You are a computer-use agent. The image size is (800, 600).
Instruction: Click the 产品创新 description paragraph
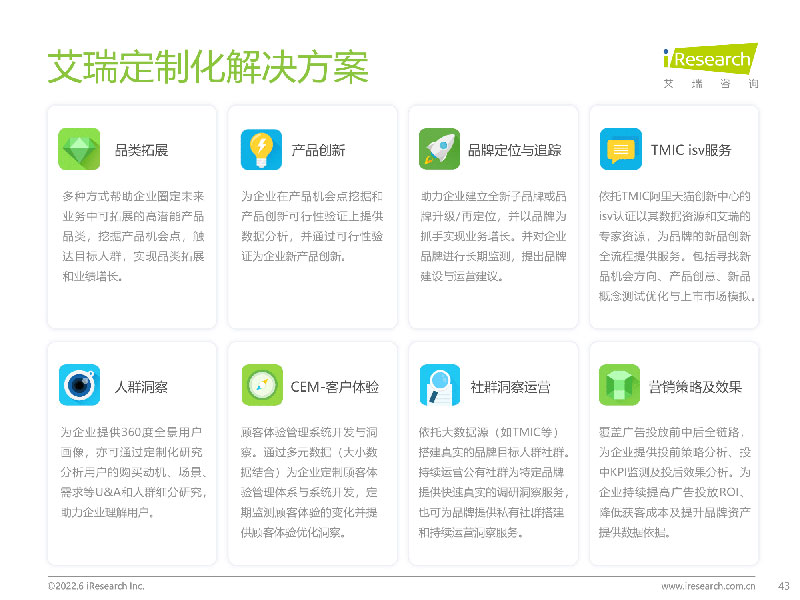click(312, 226)
